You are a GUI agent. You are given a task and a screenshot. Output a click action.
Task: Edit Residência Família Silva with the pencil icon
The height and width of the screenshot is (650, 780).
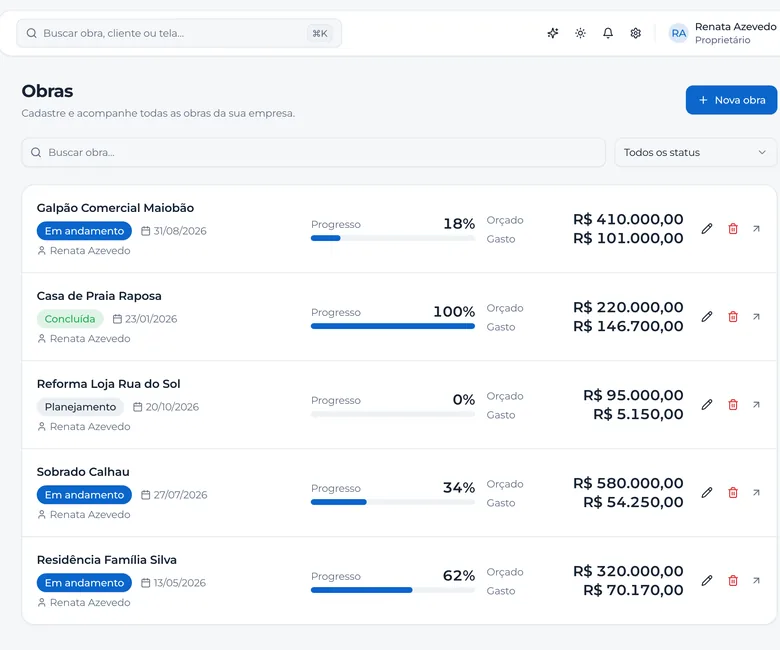point(707,581)
